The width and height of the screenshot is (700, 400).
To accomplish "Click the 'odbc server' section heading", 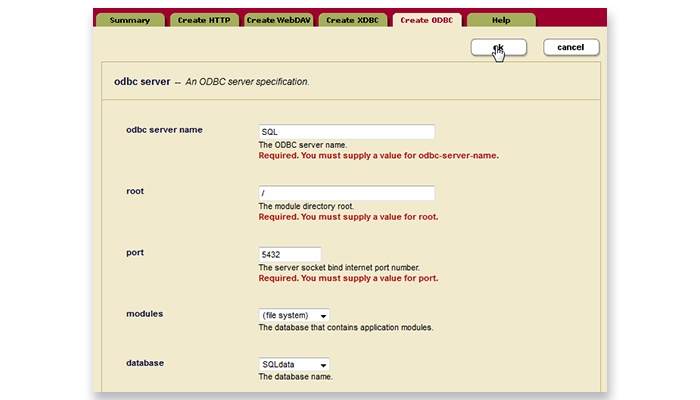I will [x=143, y=81].
